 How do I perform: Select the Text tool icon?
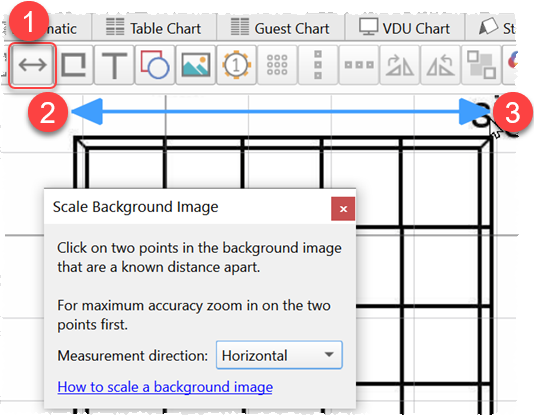[114, 65]
